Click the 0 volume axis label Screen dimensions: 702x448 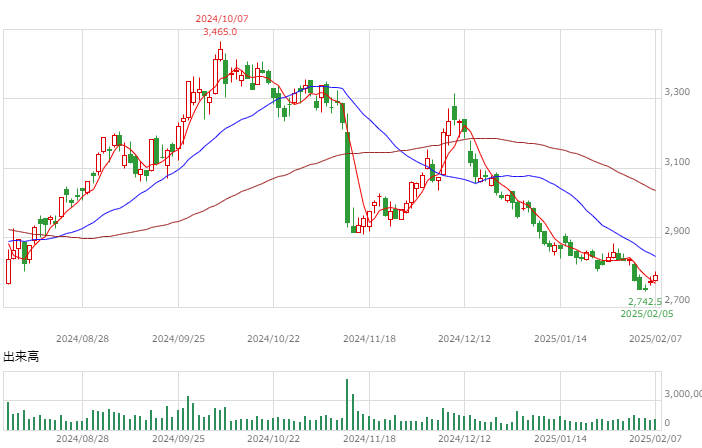tap(667, 423)
